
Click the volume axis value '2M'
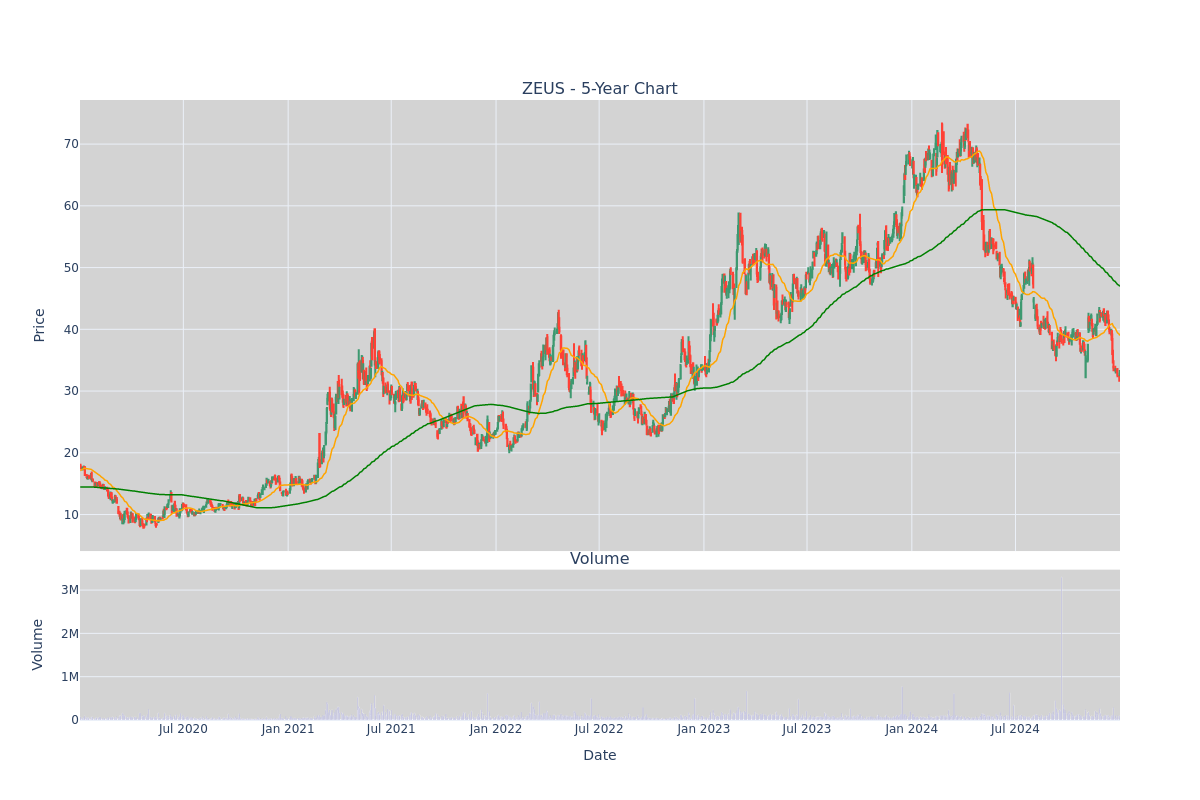click(x=70, y=633)
